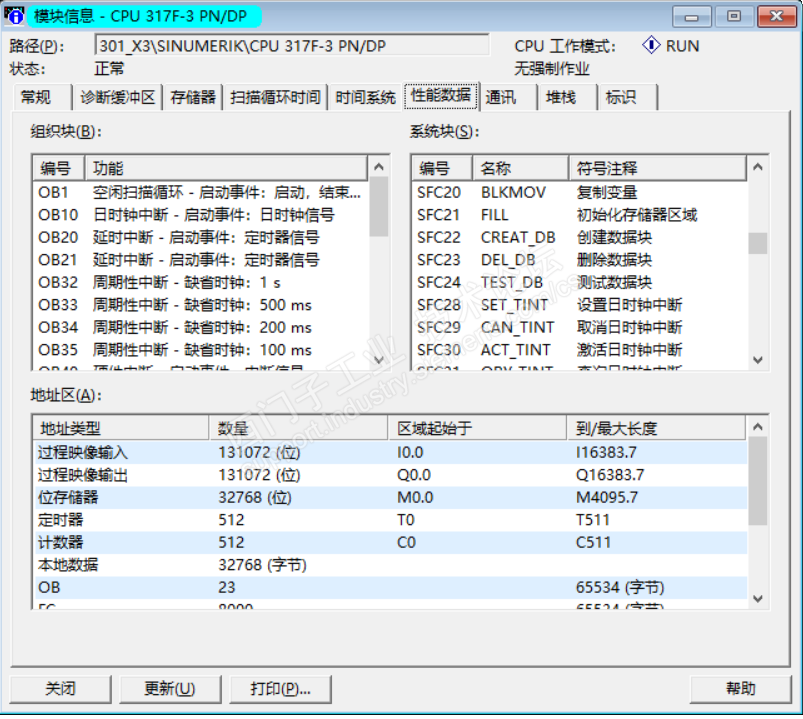Select the OB20 延时中断 row

[201, 238]
